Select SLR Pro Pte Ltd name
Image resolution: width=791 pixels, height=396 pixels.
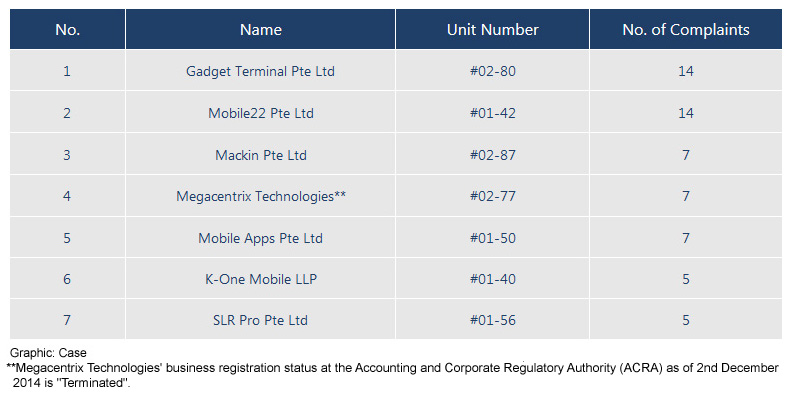(x=260, y=320)
